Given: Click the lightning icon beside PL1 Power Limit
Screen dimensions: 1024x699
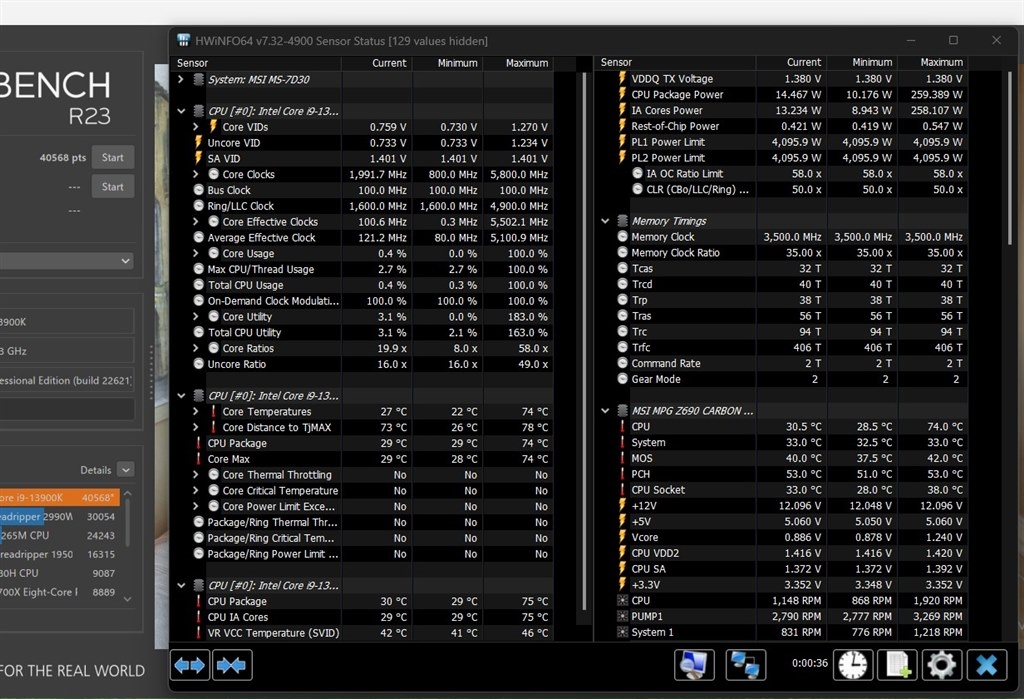Looking at the screenshot, I should point(622,142).
